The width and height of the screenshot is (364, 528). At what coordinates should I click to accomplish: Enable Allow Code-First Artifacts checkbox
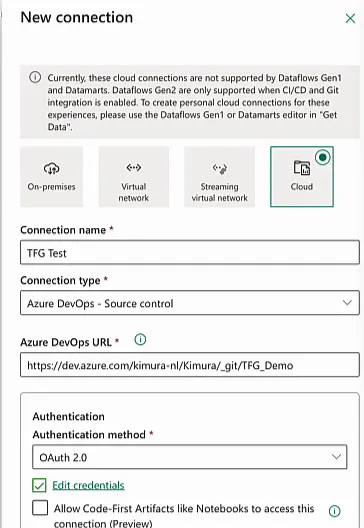(x=40, y=508)
